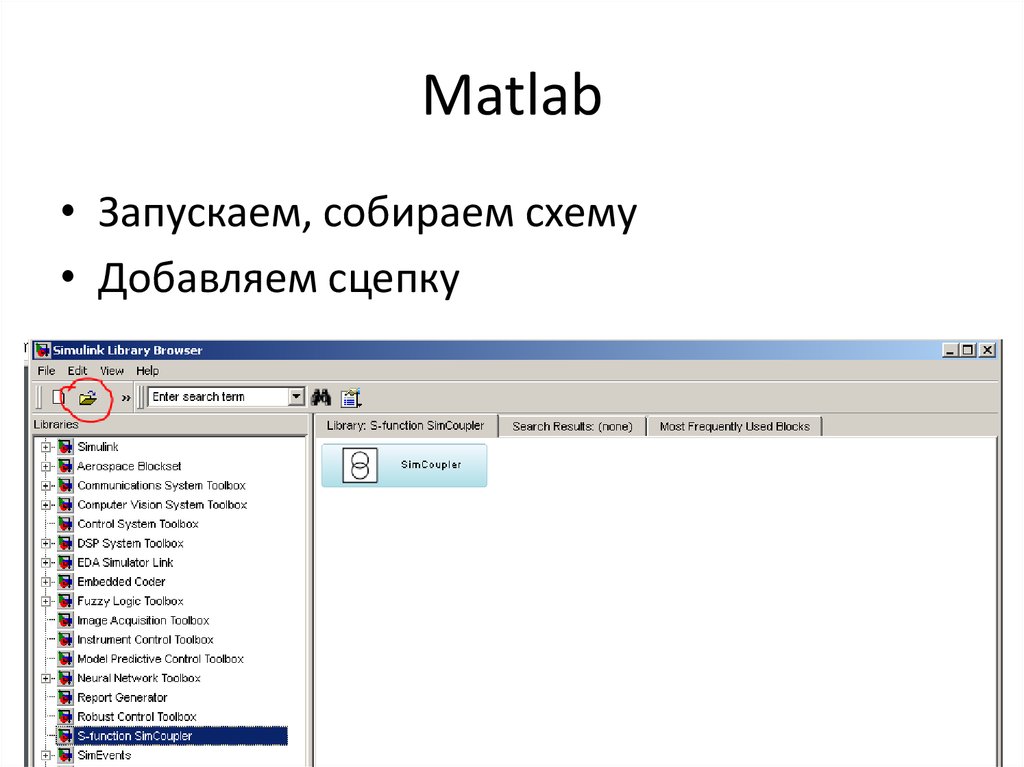The image size is (1024, 767).
Task: Open the File menu
Action: (x=45, y=370)
